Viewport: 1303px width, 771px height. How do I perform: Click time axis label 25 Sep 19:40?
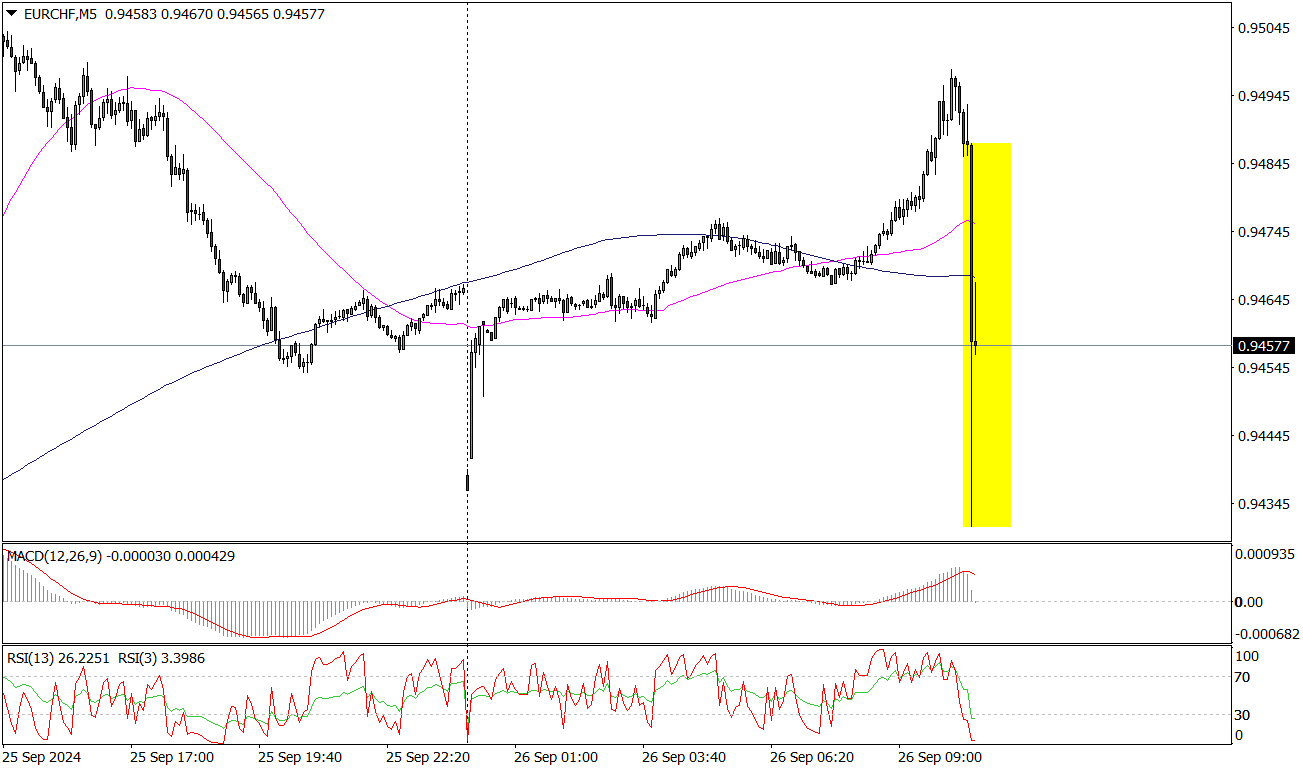(x=299, y=757)
